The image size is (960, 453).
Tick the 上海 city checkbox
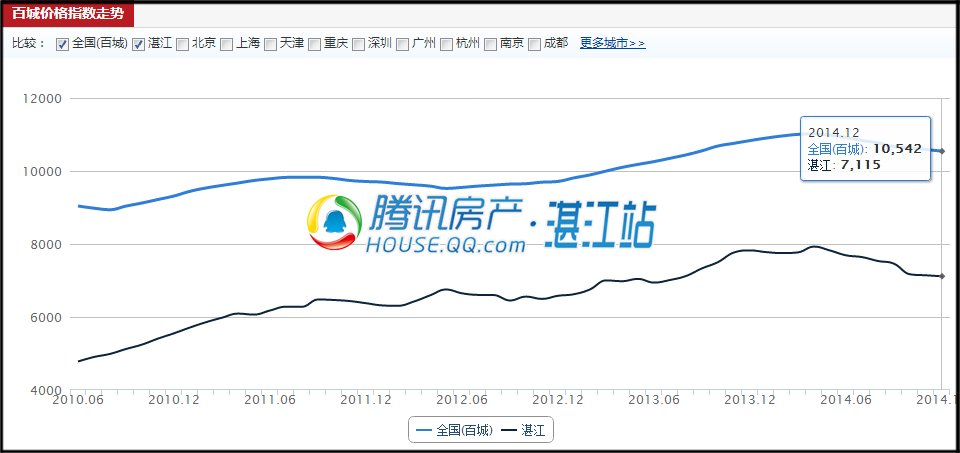pos(227,44)
